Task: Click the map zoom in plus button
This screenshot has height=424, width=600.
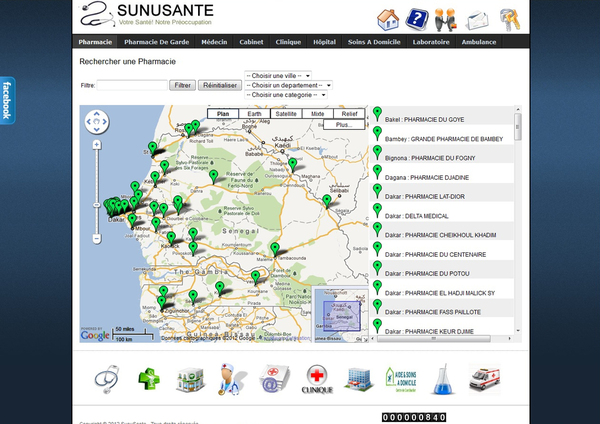Action: click(x=97, y=145)
